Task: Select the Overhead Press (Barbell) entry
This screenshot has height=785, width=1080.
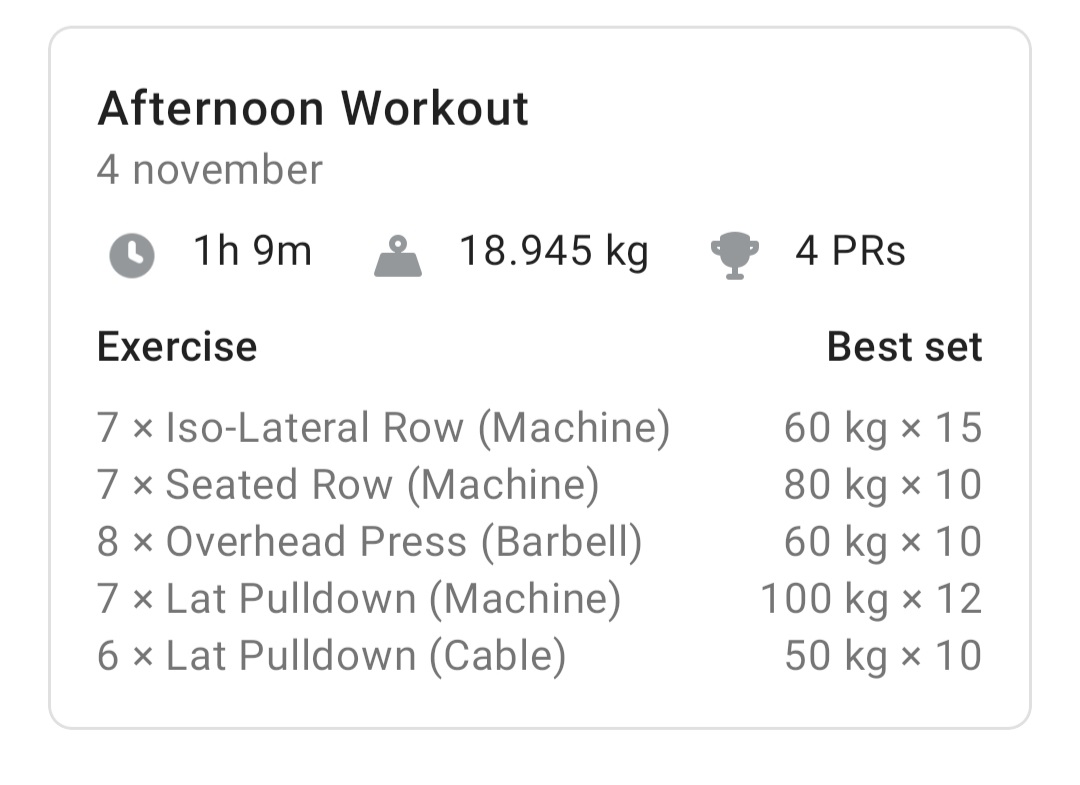Action: pos(370,542)
